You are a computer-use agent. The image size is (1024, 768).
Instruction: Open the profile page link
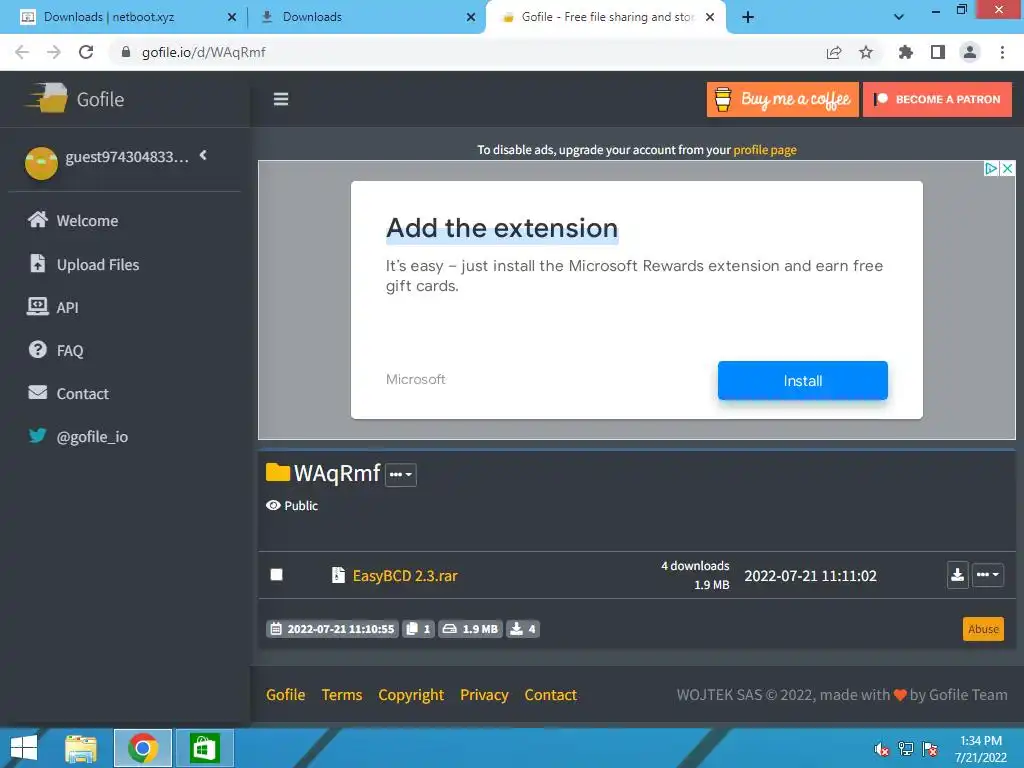pos(765,150)
